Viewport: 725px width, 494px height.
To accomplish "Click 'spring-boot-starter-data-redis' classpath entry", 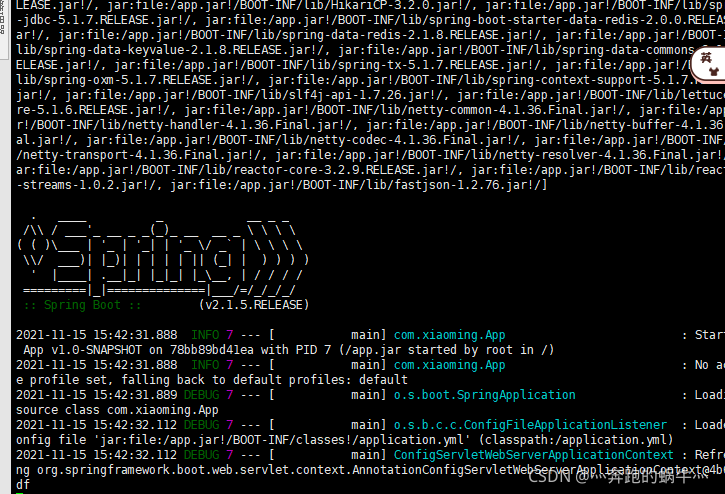I will pyautogui.click(x=533, y=20).
